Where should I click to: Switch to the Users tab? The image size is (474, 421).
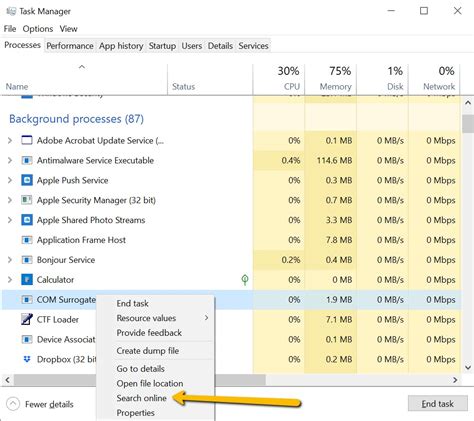tap(192, 46)
